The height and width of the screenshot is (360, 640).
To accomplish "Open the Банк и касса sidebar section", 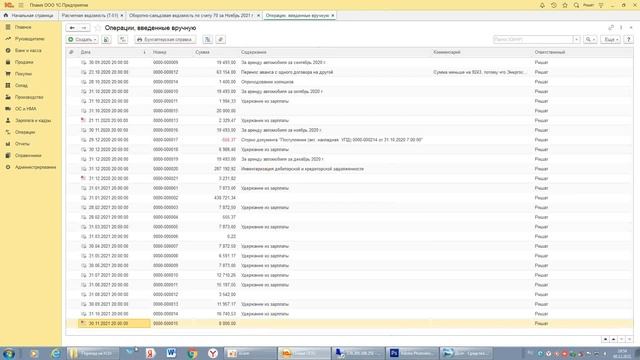I will tap(28, 51).
